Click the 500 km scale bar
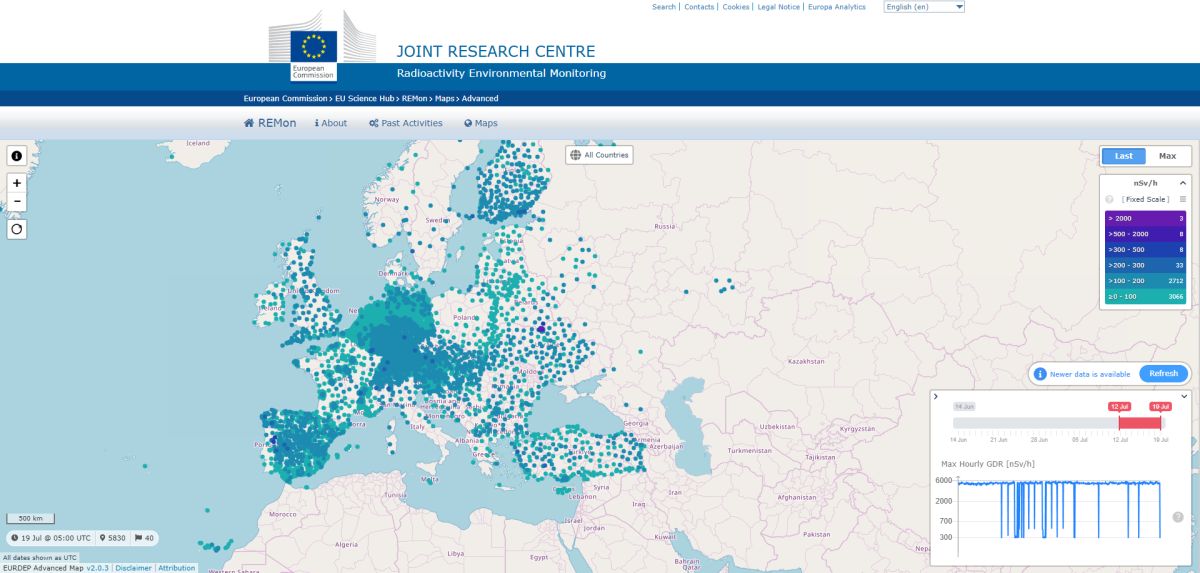 (31, 518)
